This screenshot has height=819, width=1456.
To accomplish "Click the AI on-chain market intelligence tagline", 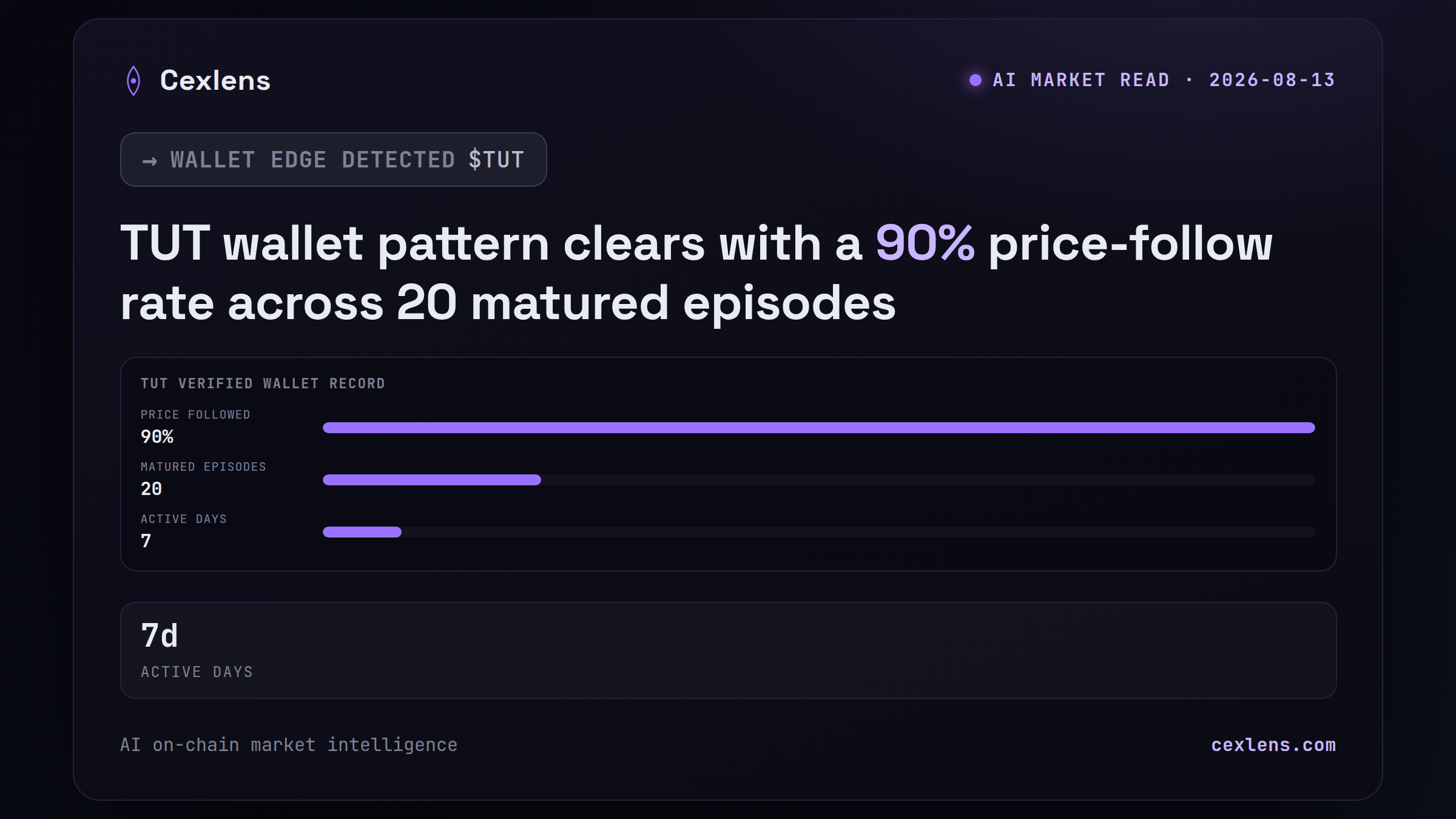I will click(289, 745).
